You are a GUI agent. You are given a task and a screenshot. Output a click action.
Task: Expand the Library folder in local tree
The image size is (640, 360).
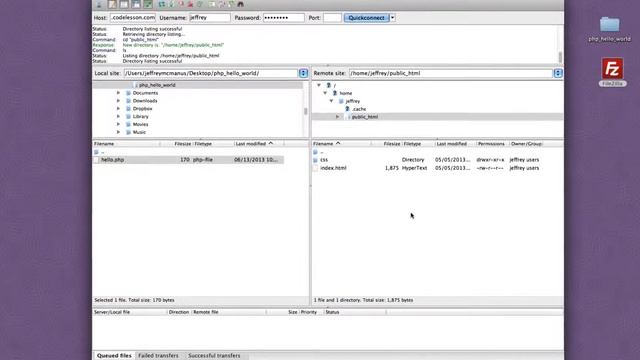pyautogui.click(x=118, y=116)
